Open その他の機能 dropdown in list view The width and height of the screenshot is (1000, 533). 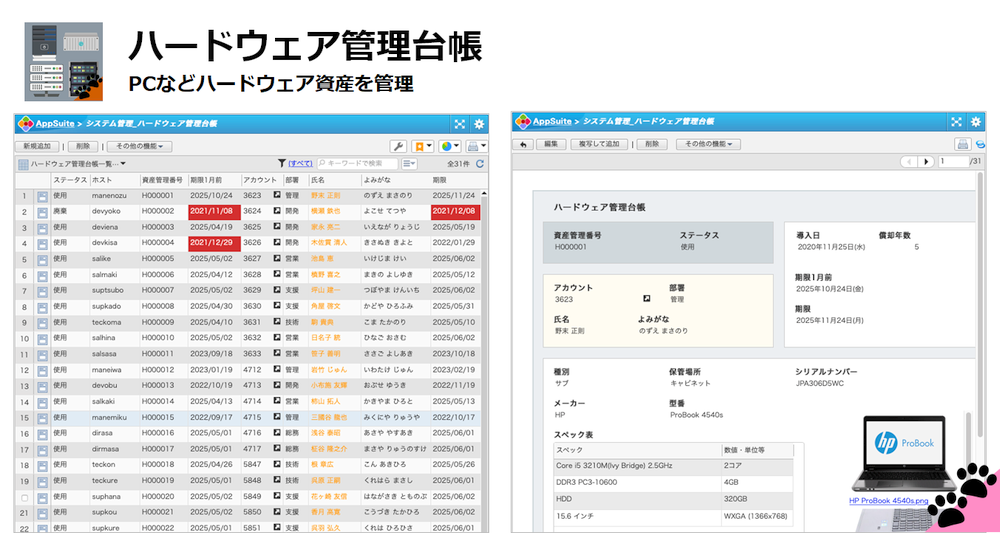click(138, 146)
